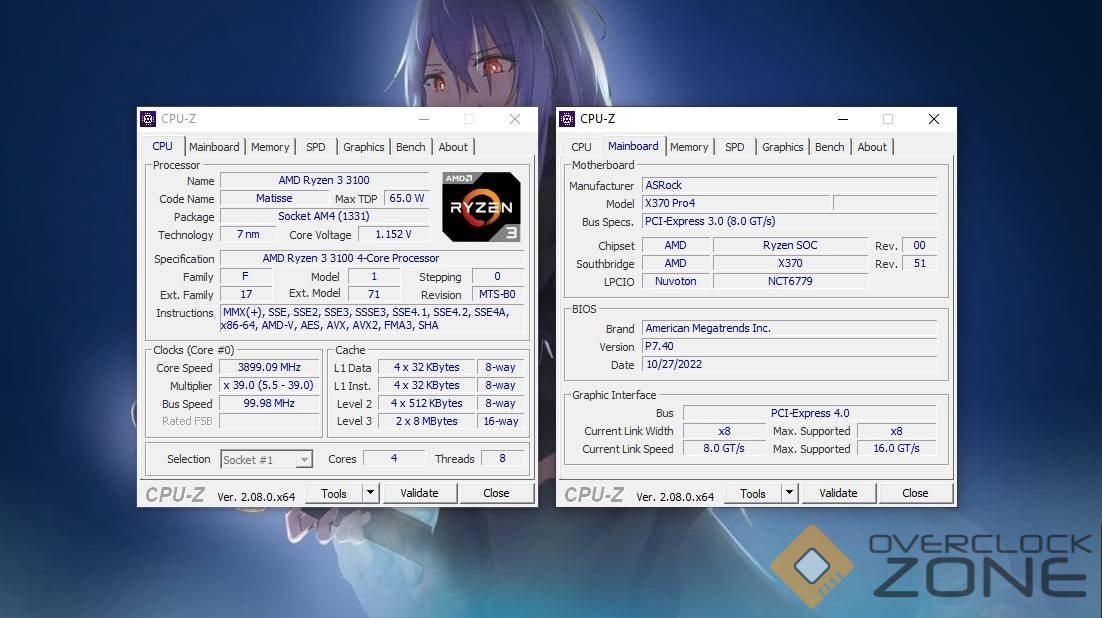The image size is (1102, 618).
Task: Click CPU-Z app icon in left window title bar
Action: click(148, 119)
